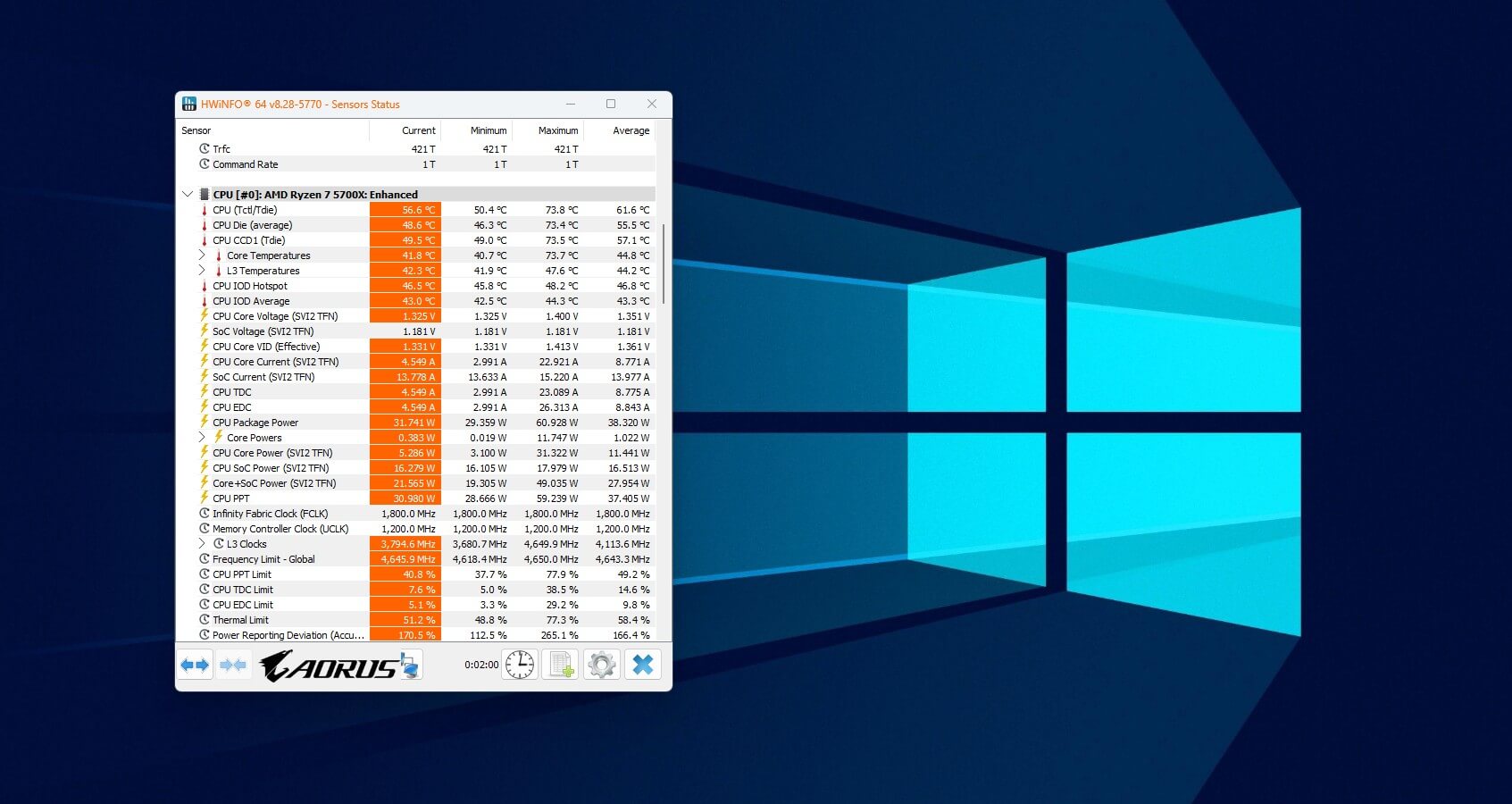Click the 170.5 % current power deviation value
The width and height of the screenshot is (1512, 804).
pos(417,635)
